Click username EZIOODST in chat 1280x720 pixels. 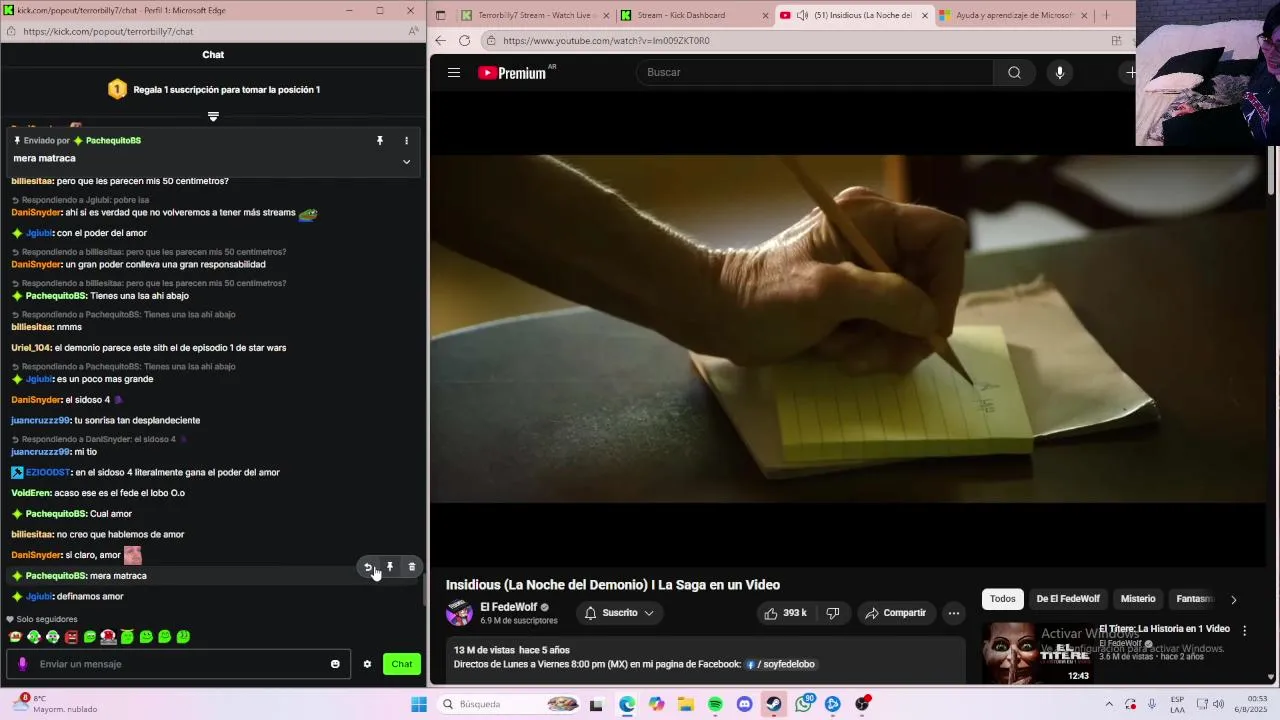click(x=48, y=473)
